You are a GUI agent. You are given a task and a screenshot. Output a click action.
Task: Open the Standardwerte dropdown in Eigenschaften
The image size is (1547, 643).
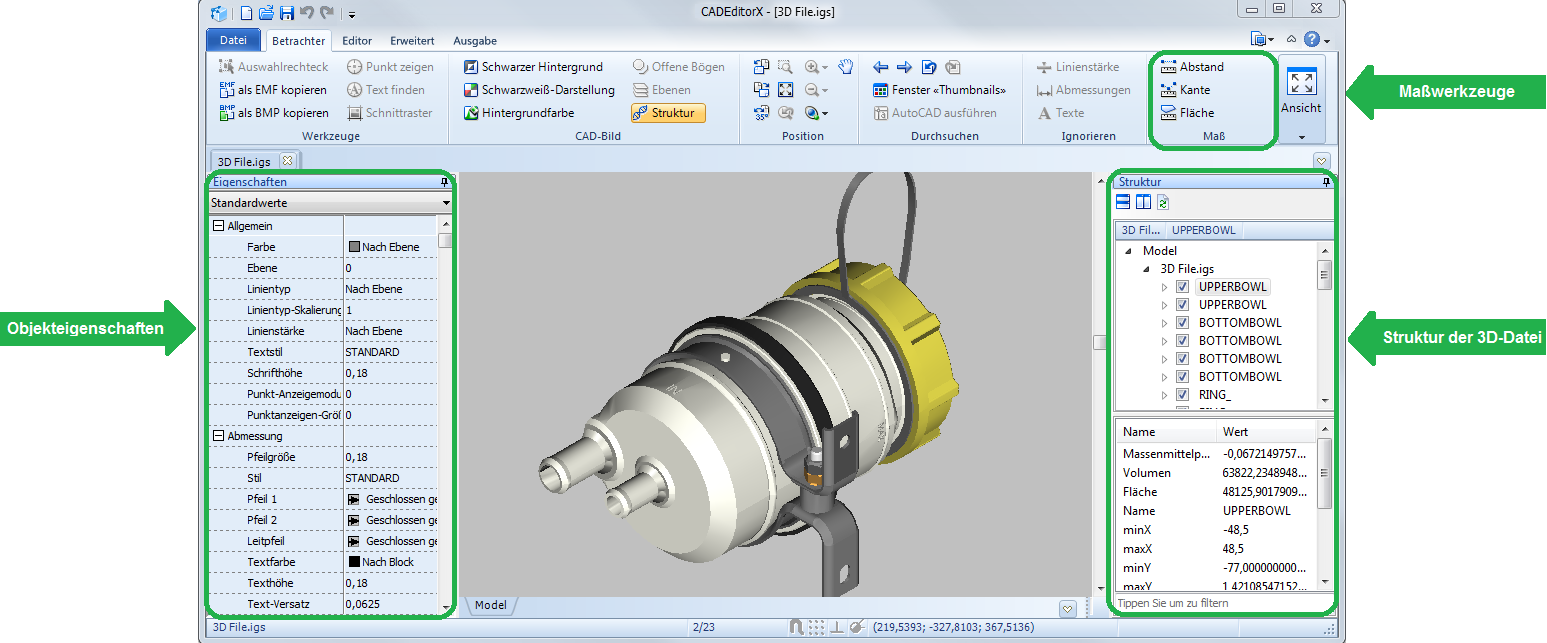coord(445,203)
